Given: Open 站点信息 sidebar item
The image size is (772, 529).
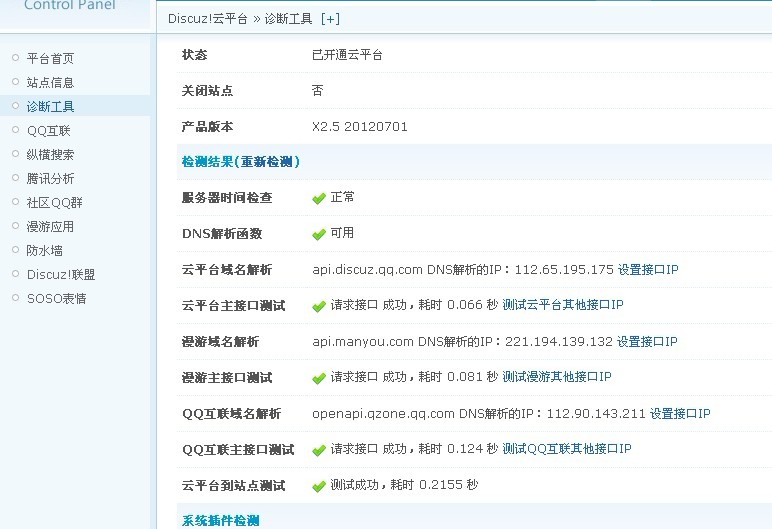Looking at the screenshot, I should coord(50,82).
